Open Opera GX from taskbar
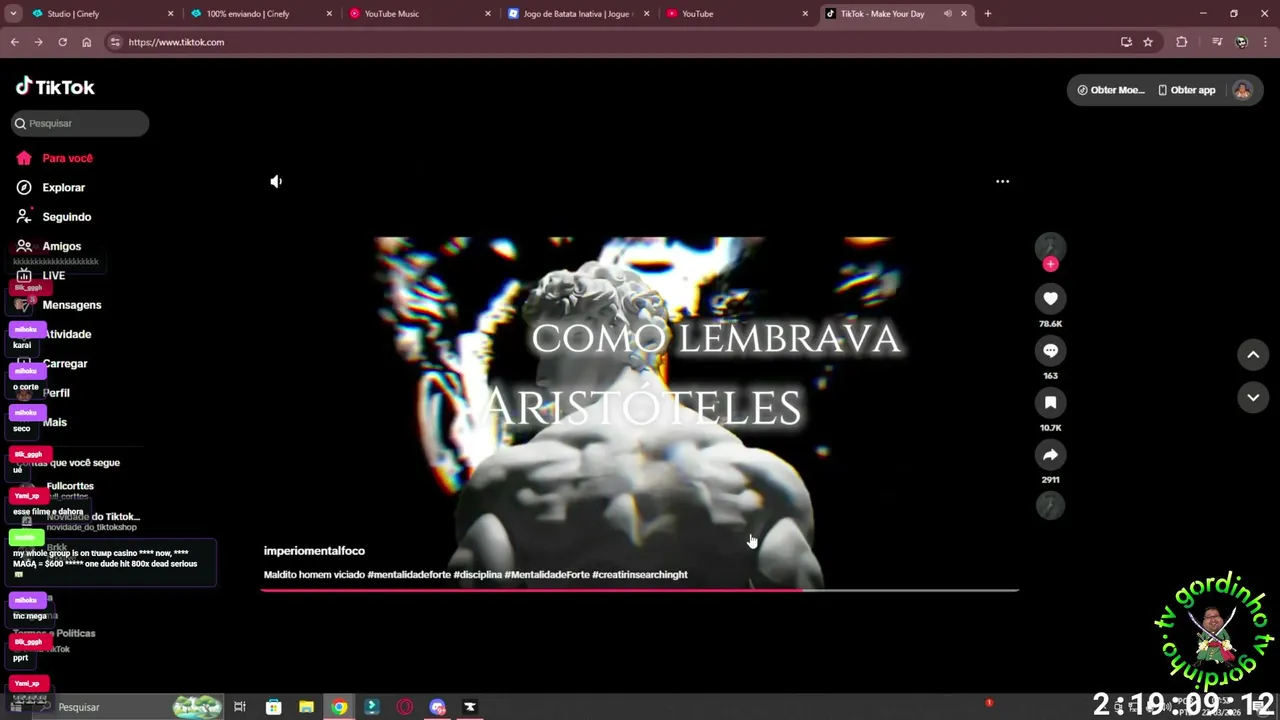 tap(405, 707)
